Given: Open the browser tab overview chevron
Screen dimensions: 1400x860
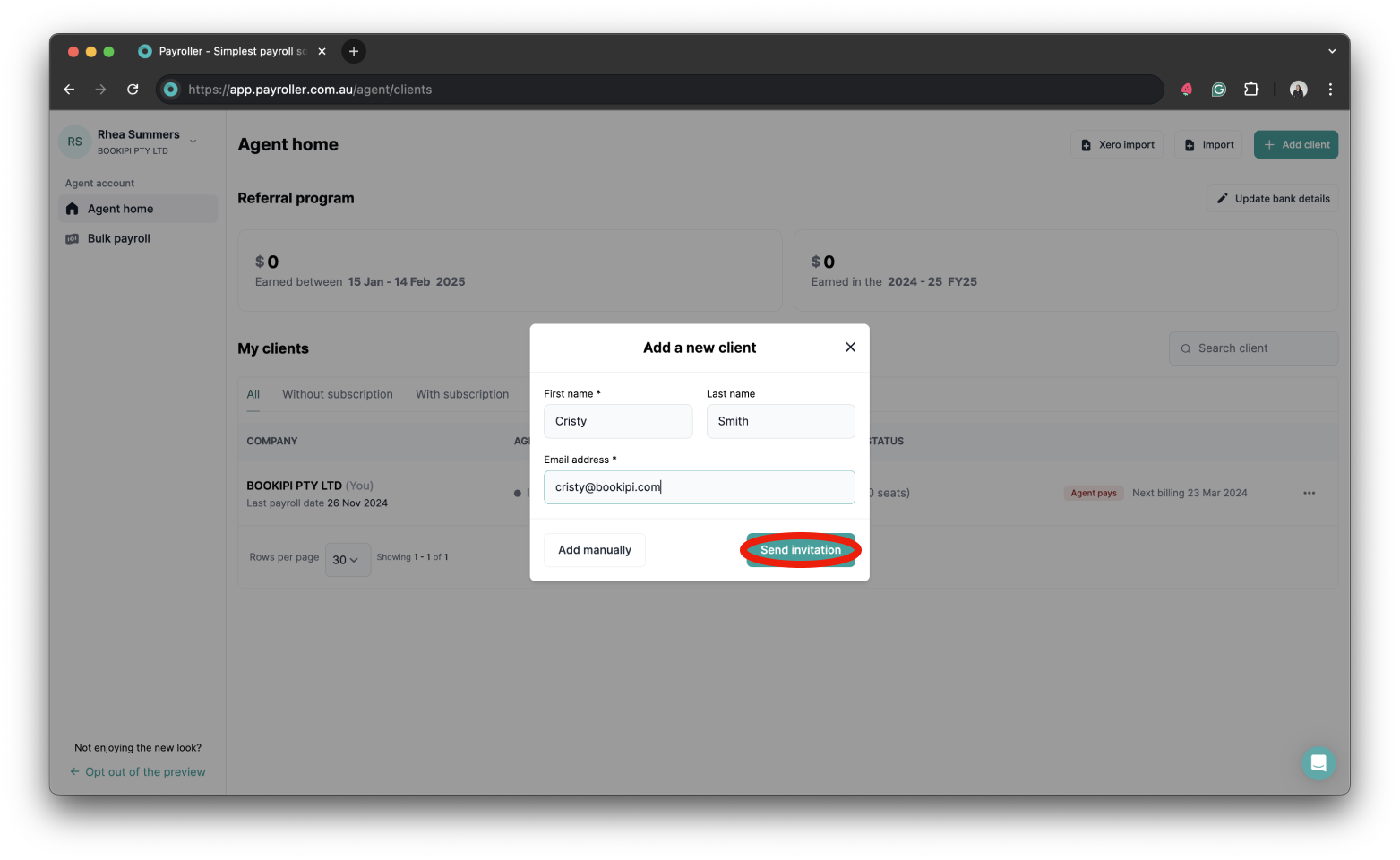Looking at the screenshot, I should point(1331,51).
